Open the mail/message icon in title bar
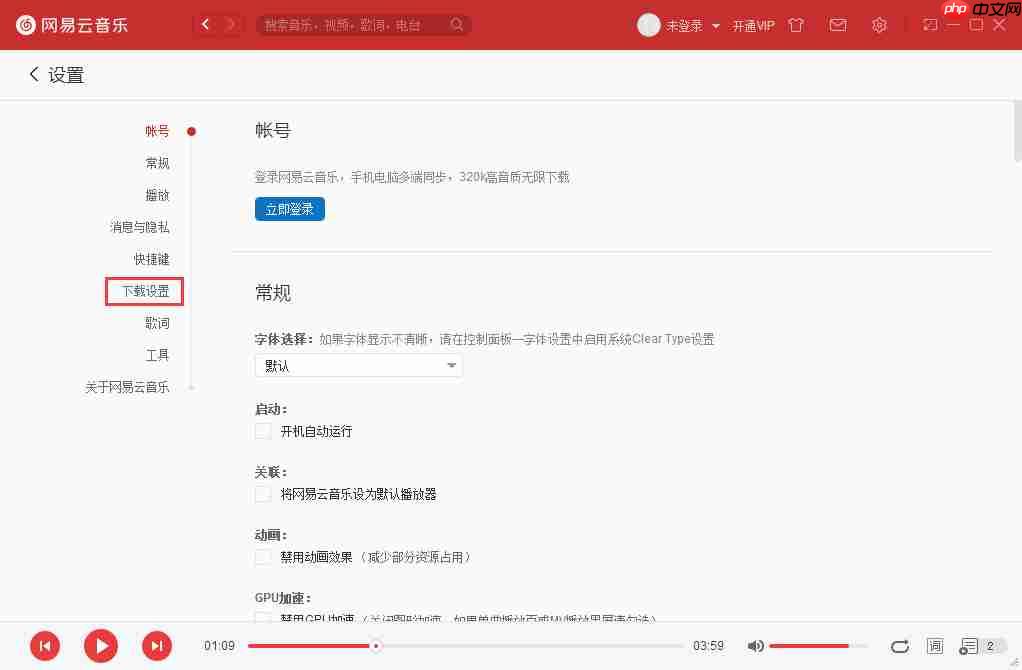This screenshot has height=670, width=1022. [838, 25]
